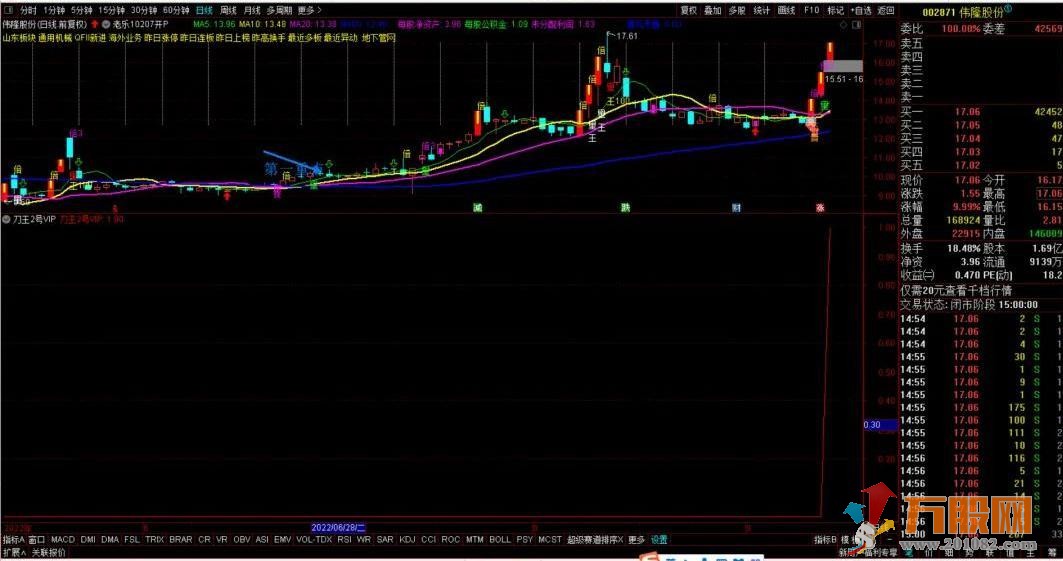
Task: Click the 仅需20元查看千档行情 promo link
Action: click(x=956, y=290)
